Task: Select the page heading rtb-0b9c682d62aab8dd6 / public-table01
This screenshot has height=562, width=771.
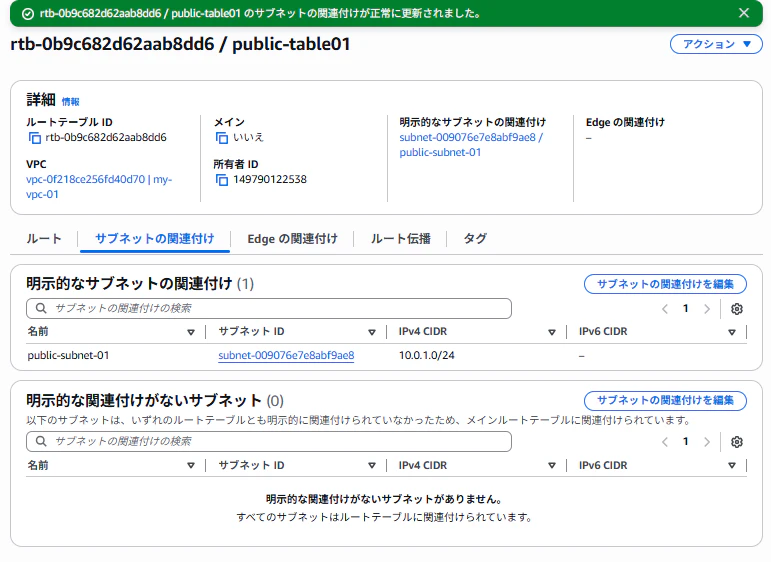Action: 180,44
